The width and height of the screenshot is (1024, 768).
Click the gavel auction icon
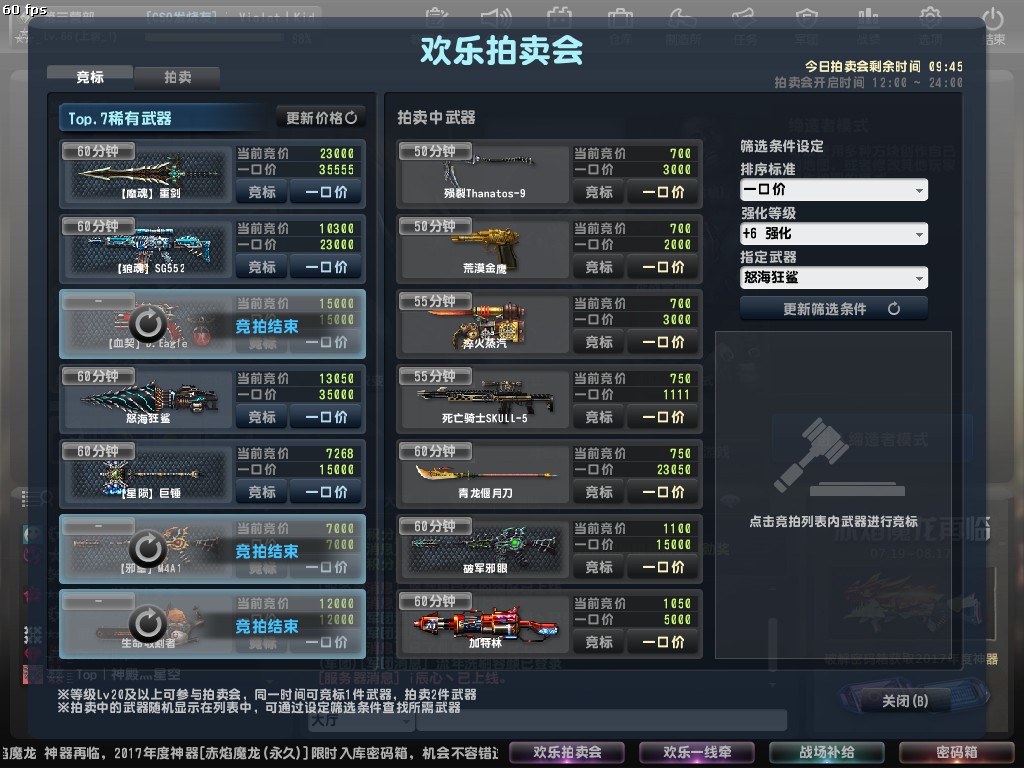pos(838,457)
